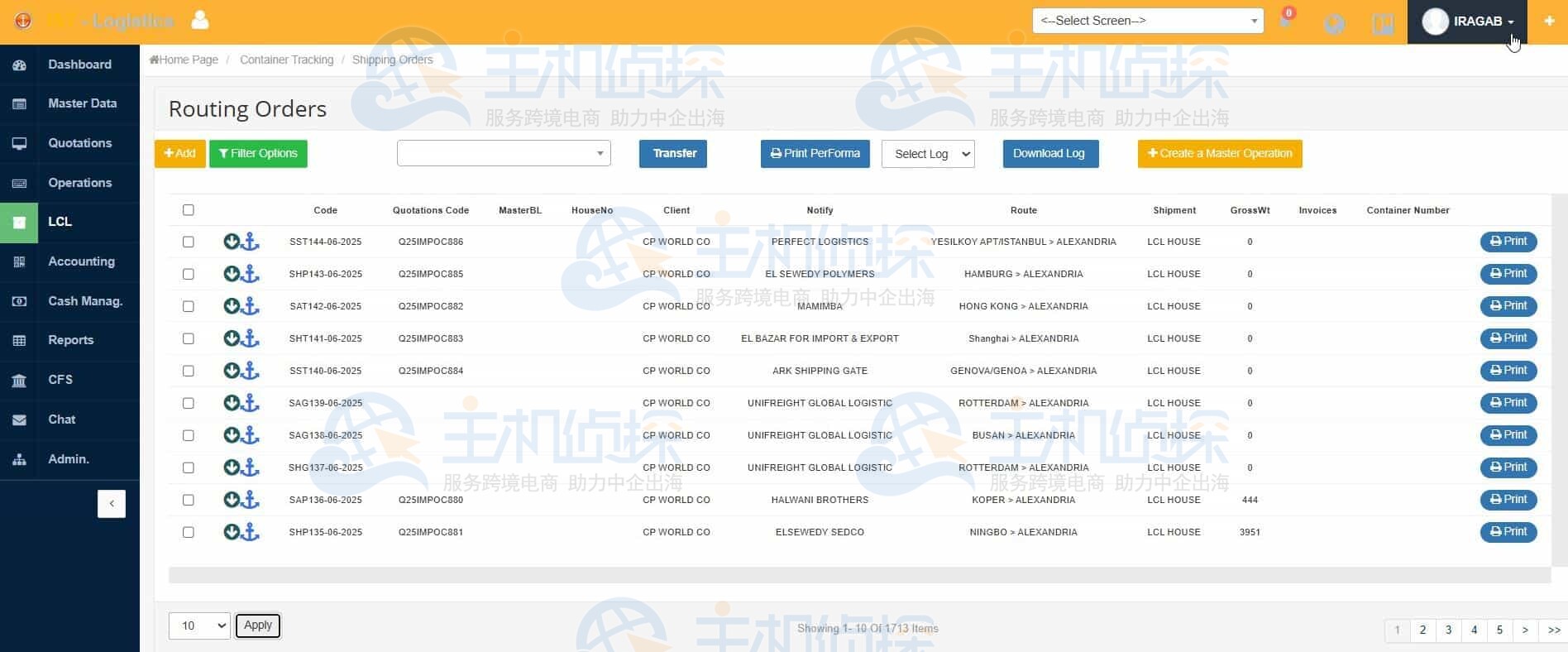This screenshot has width=1568, height=652.
Task: Click the anchor icon in the SHP135-06-2025 row
Action: [251, 532]
